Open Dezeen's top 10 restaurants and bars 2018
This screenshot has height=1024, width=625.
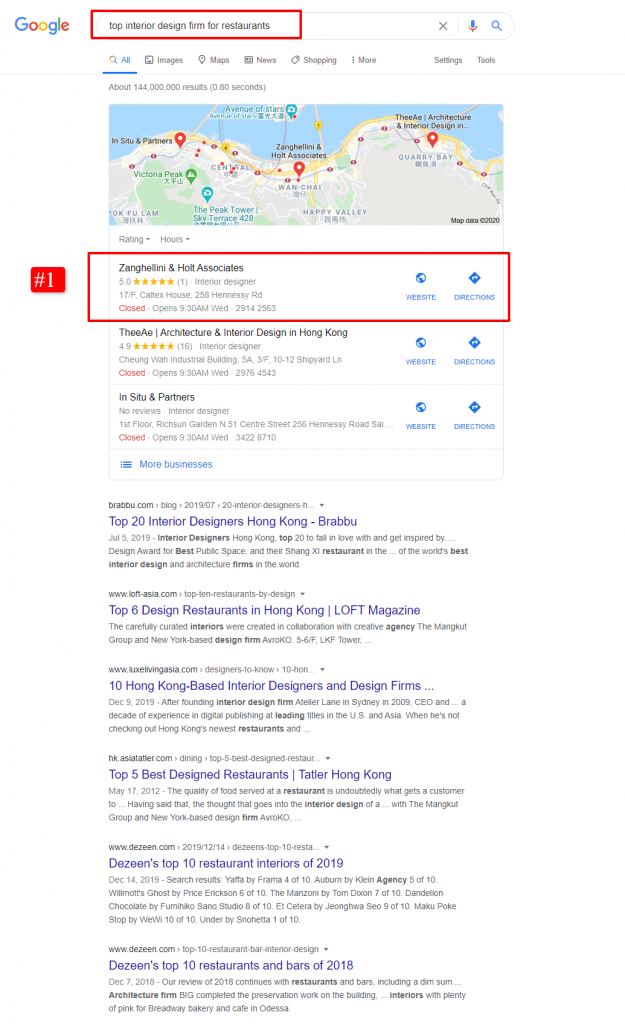tap(231, 965)
